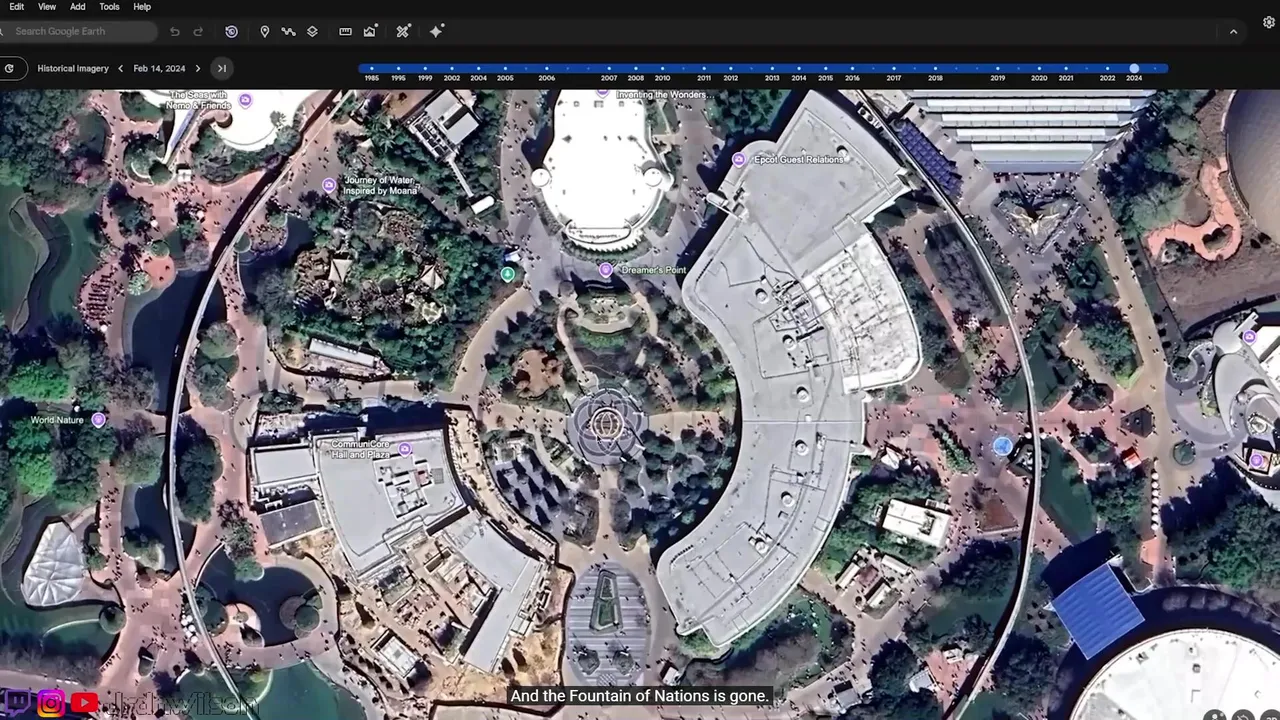This screenshot has height=720, width=1280.
Task: Open the Add menu
Action: (x=78, y=7)
